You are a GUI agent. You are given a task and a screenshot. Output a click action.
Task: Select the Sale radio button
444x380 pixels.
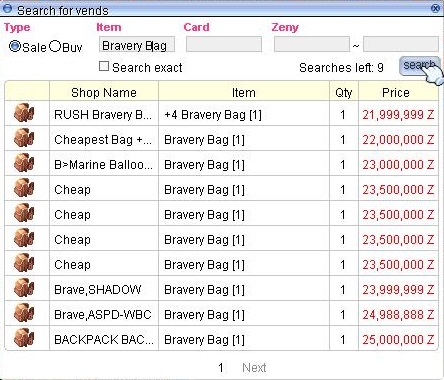pos(15,46)
